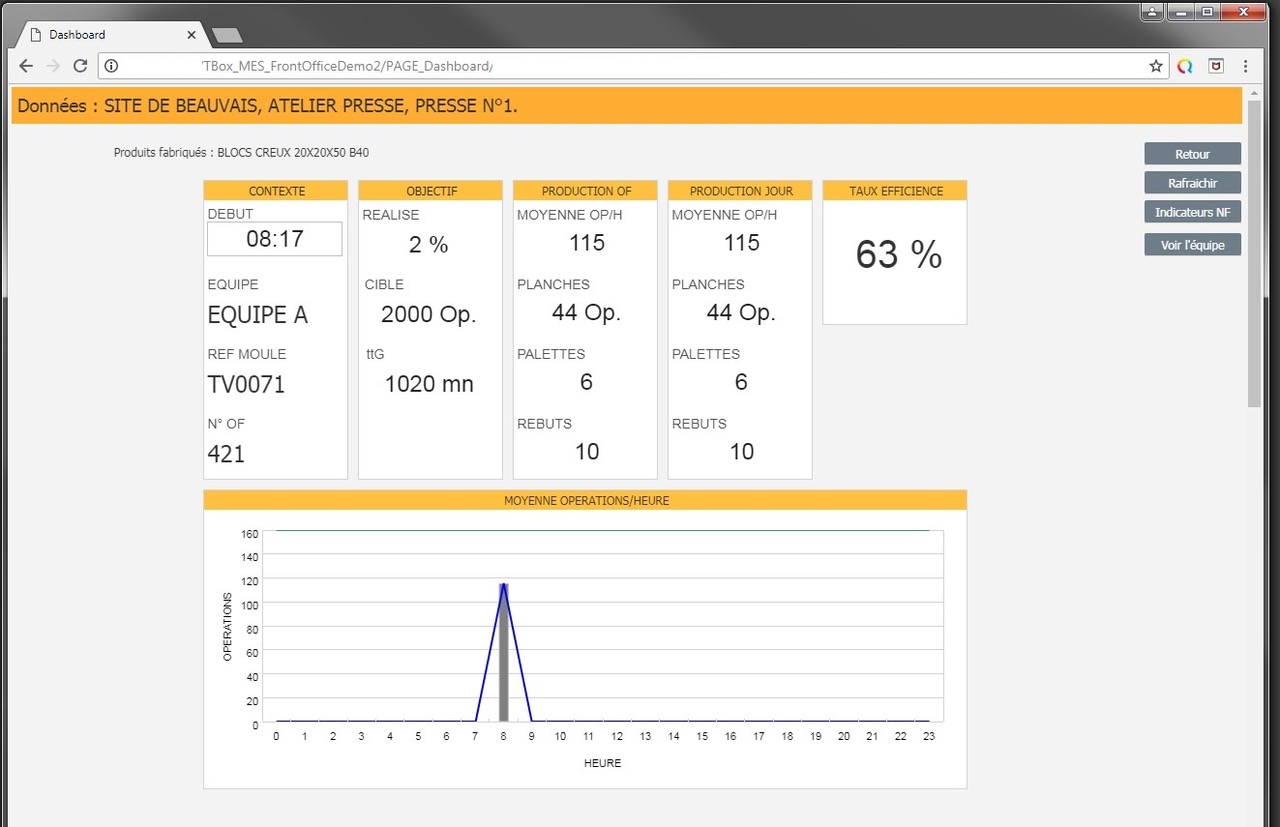This screenshot has height=827, width=1280.
Task: Click the 160 value on chart y-axis
Action: click(x=249, y=533)
